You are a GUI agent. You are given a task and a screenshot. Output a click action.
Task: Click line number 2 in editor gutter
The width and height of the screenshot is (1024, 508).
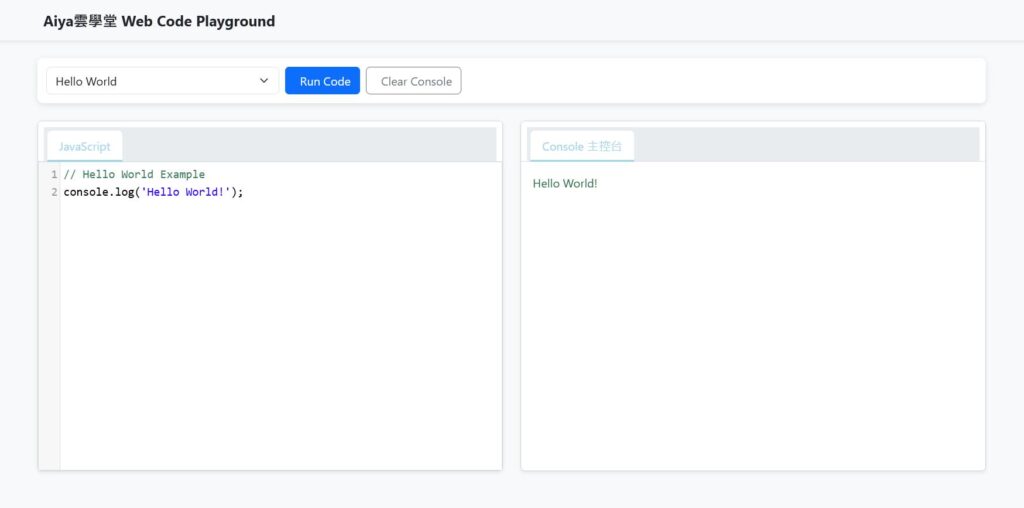54,192
